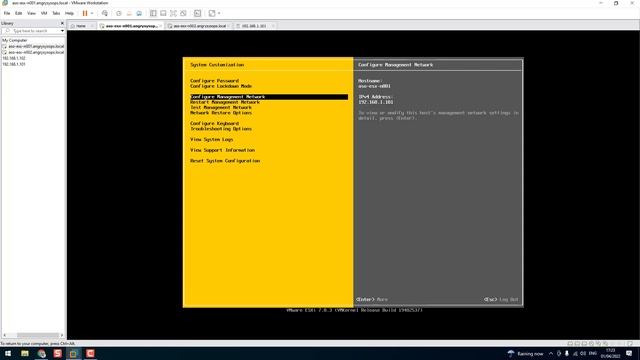Open the Edit menu
This screenshot has width=640, height=360.
tap(19, 13)
